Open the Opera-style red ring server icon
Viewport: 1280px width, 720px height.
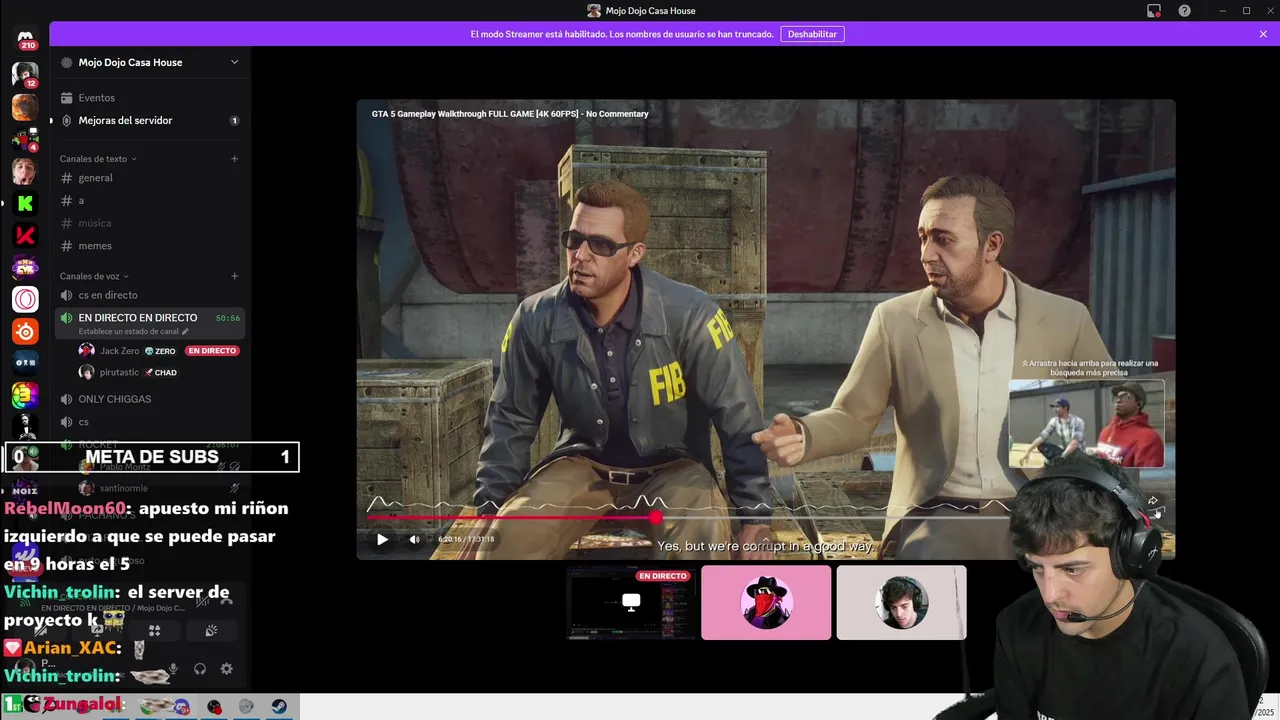point(25,299)
